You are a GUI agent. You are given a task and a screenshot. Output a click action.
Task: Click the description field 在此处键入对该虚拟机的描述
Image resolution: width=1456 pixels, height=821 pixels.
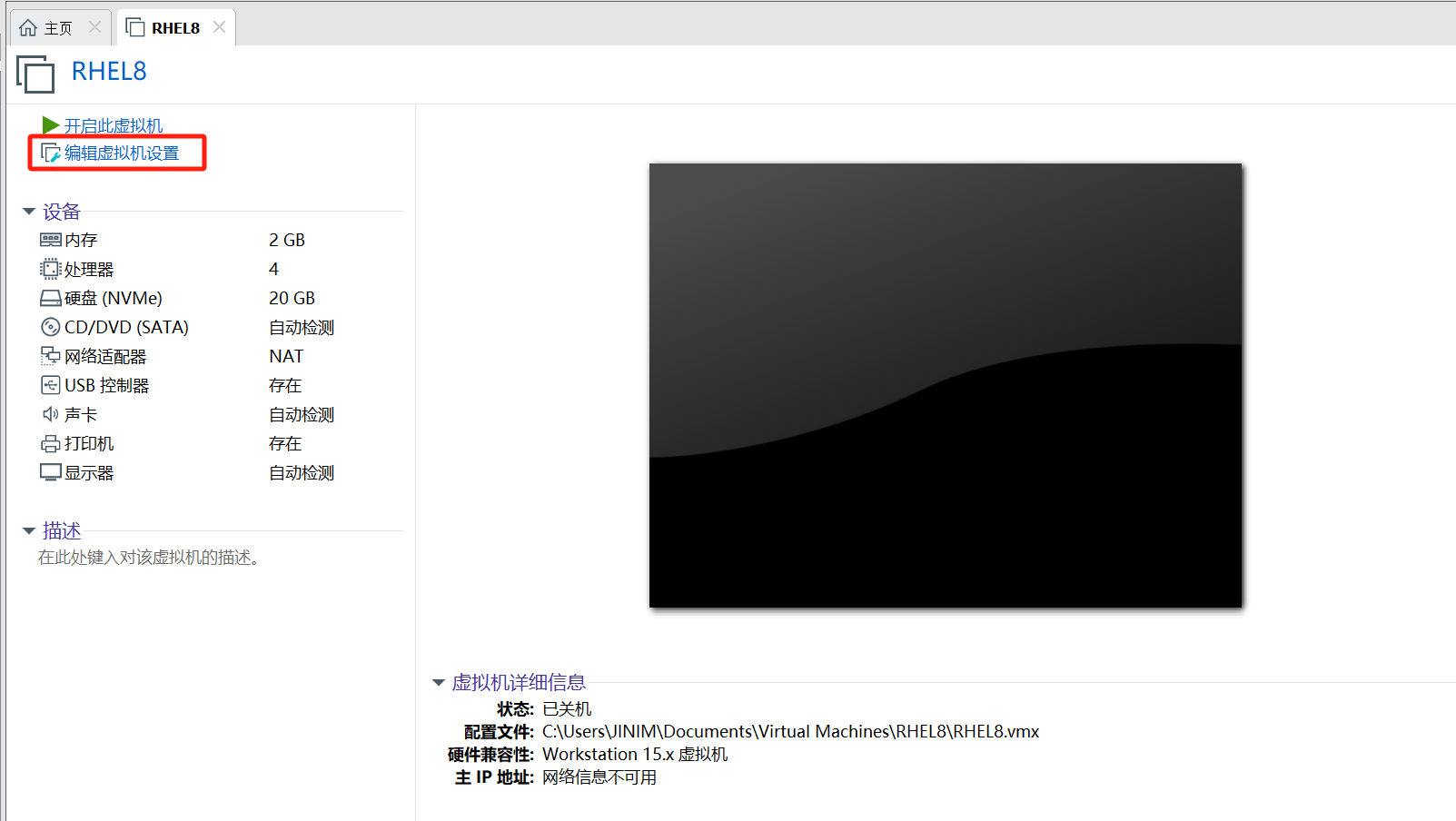click(x=149, y=558)
